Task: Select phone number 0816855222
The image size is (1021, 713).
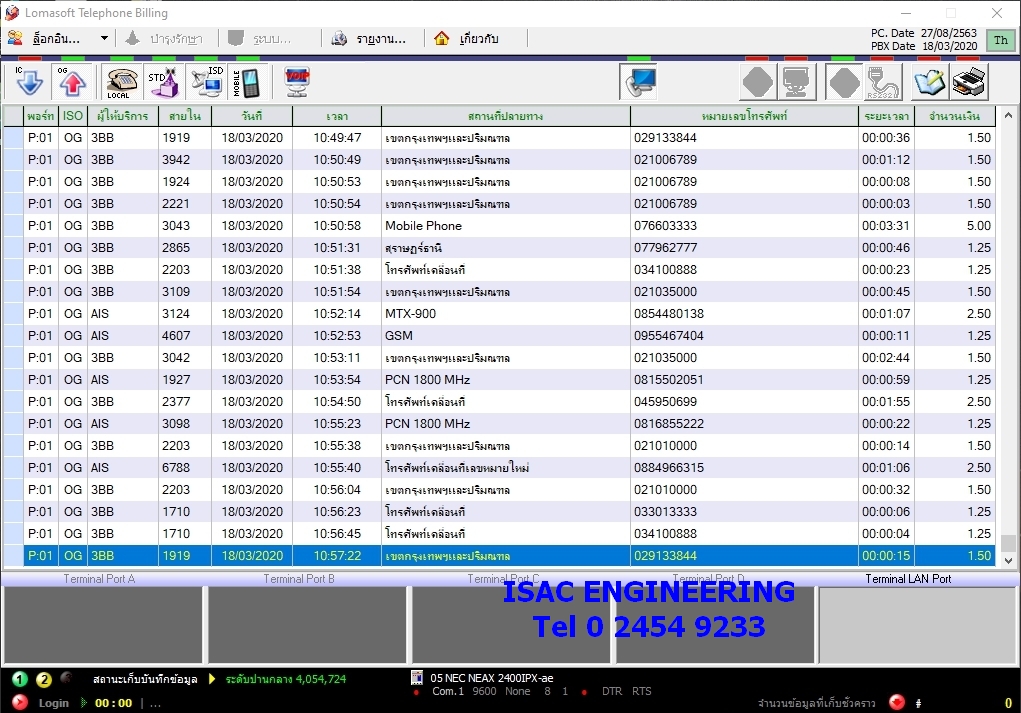Action: click(x=669, y=424)
